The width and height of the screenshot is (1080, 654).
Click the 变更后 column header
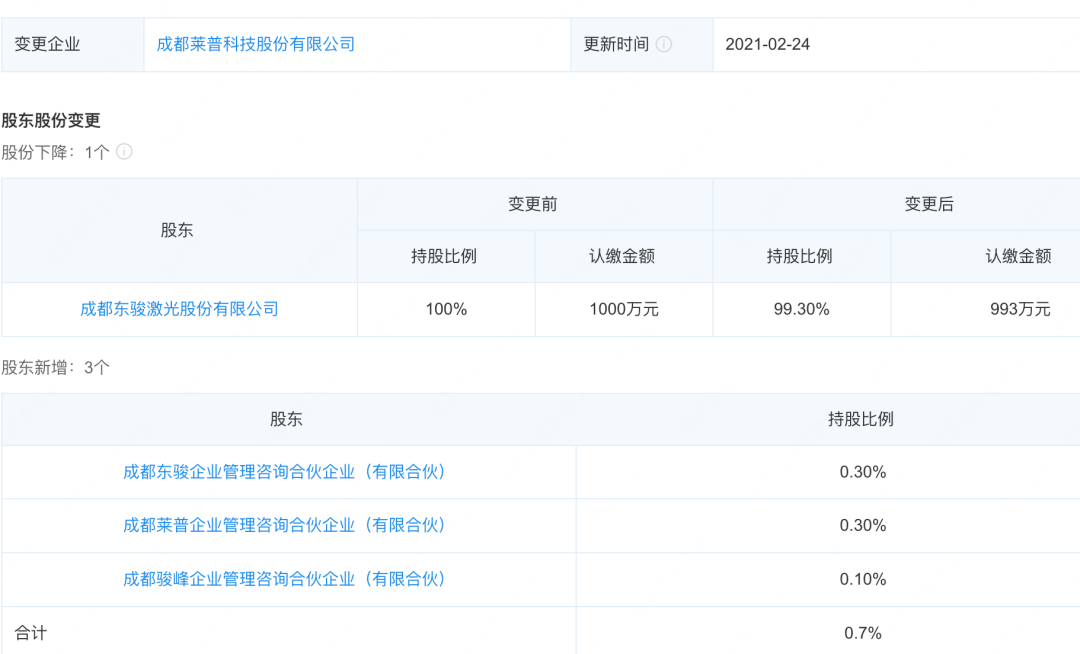pos(929,204)
